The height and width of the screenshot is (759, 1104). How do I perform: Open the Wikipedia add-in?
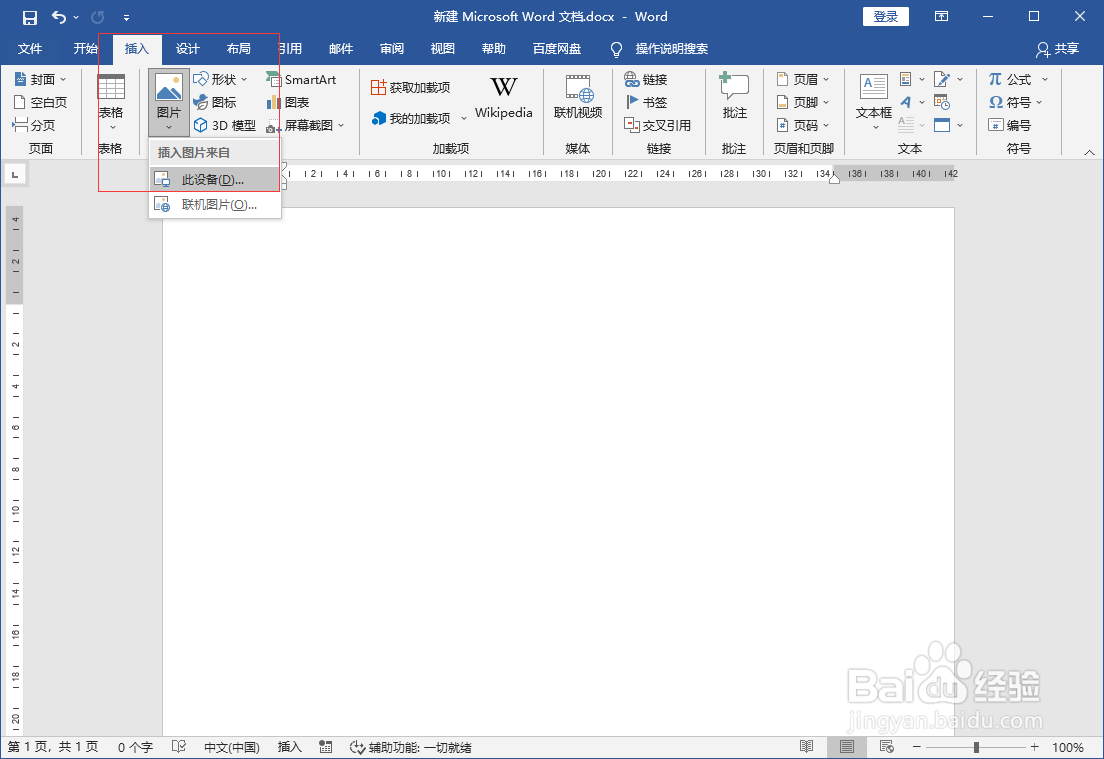[x=503, y=97]
